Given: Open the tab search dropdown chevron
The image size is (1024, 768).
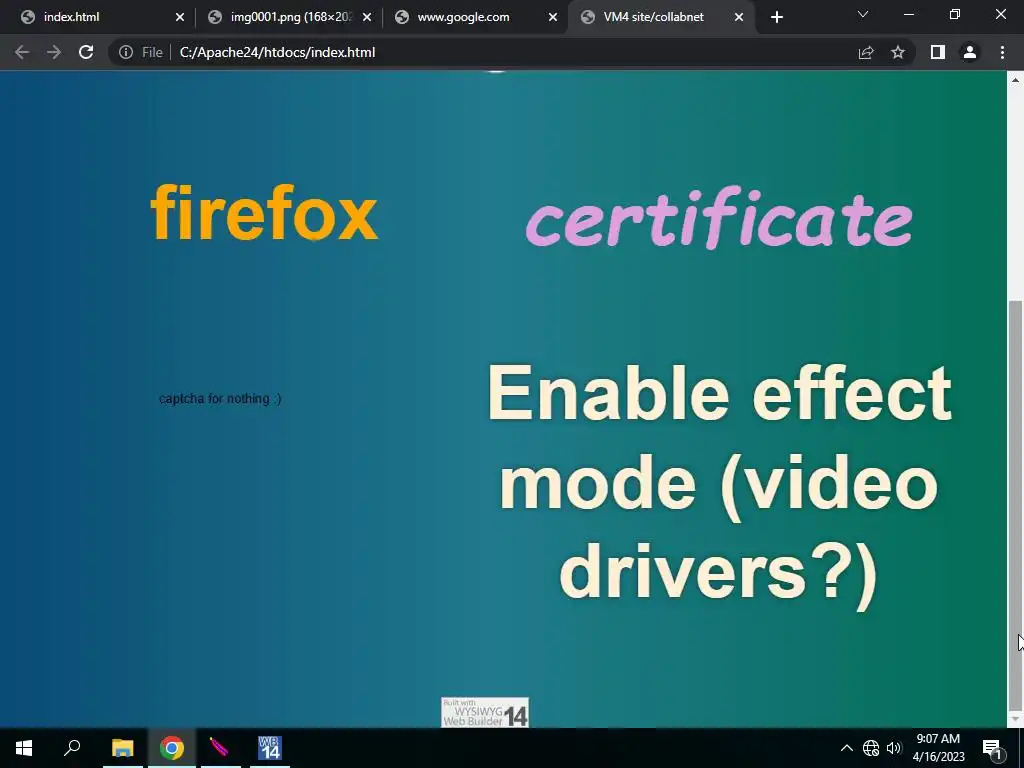Looking at the screenshot, I should (x=863, y=14).
